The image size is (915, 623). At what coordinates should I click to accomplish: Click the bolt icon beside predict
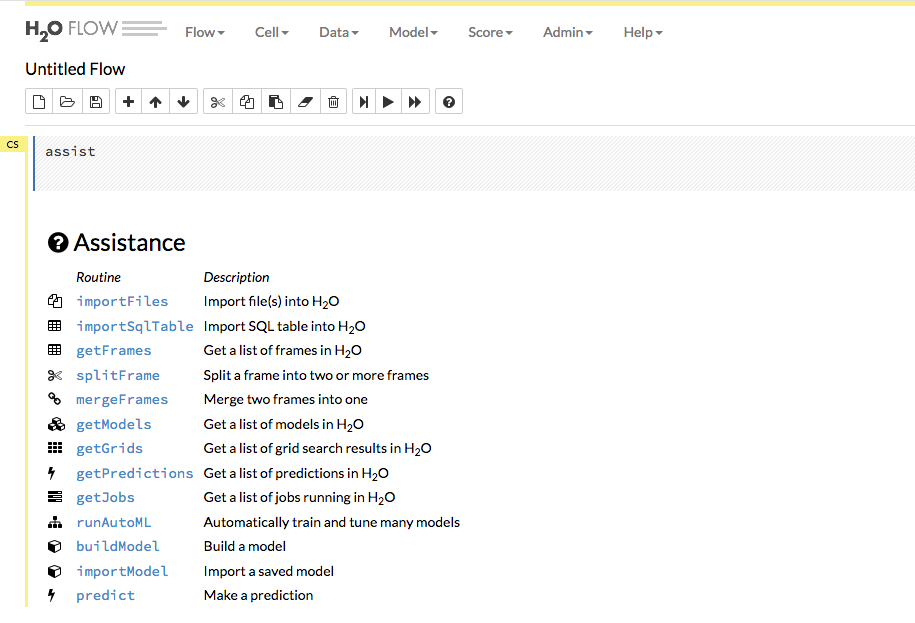point(52,595)
